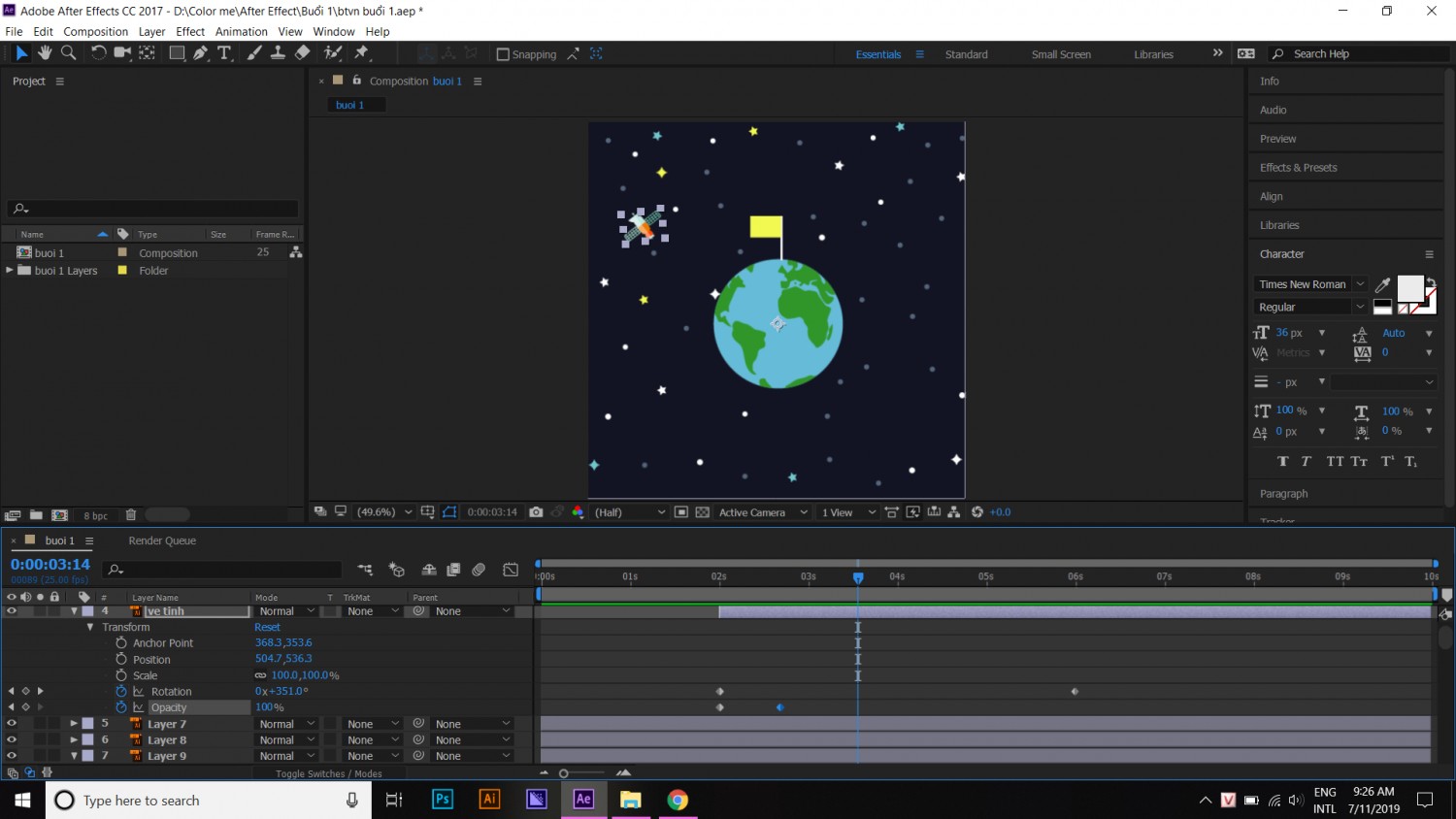This screenshot has height=819, width=1456.
Task: Open the Times New Roman font dropdown
Action: coord(1310,284)
